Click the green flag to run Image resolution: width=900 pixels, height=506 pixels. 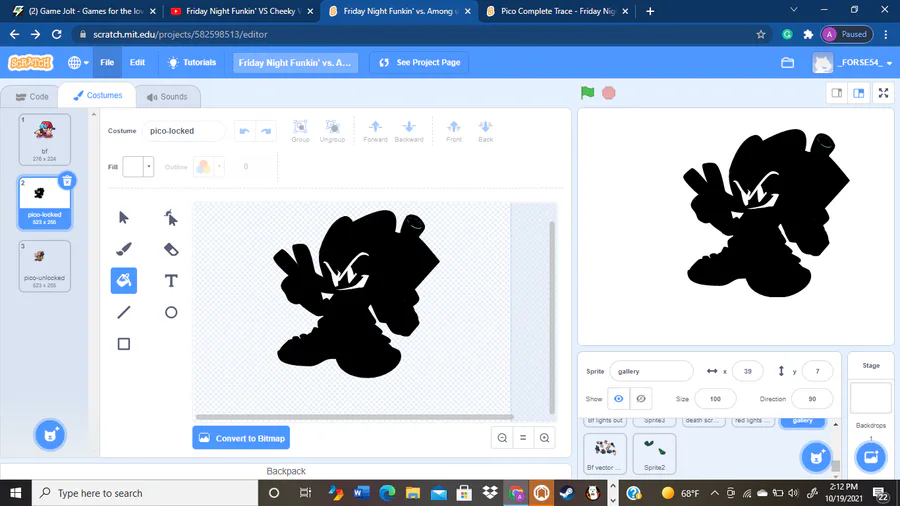coord(587,93)
